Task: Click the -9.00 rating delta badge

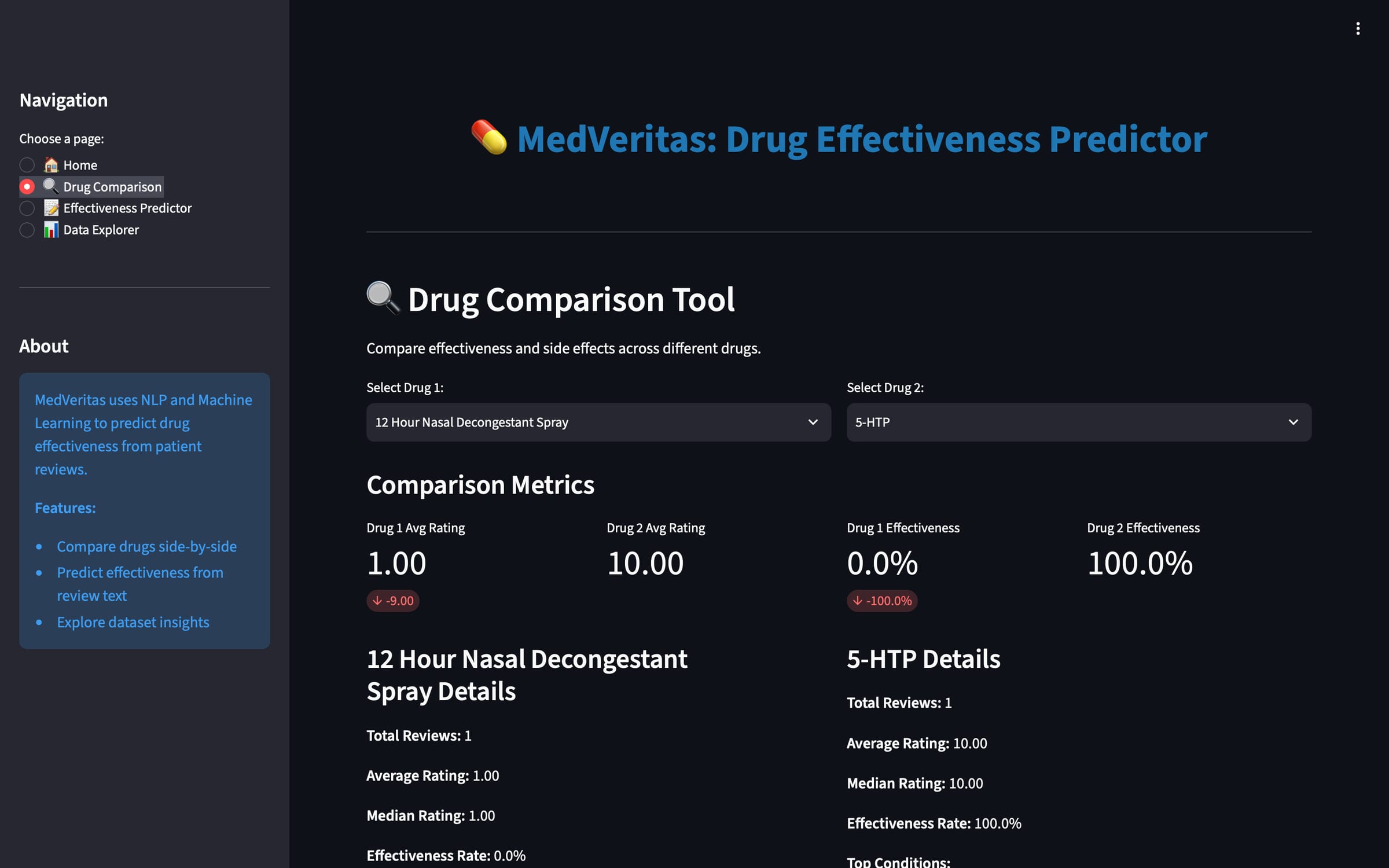Action: click(393, 601)
